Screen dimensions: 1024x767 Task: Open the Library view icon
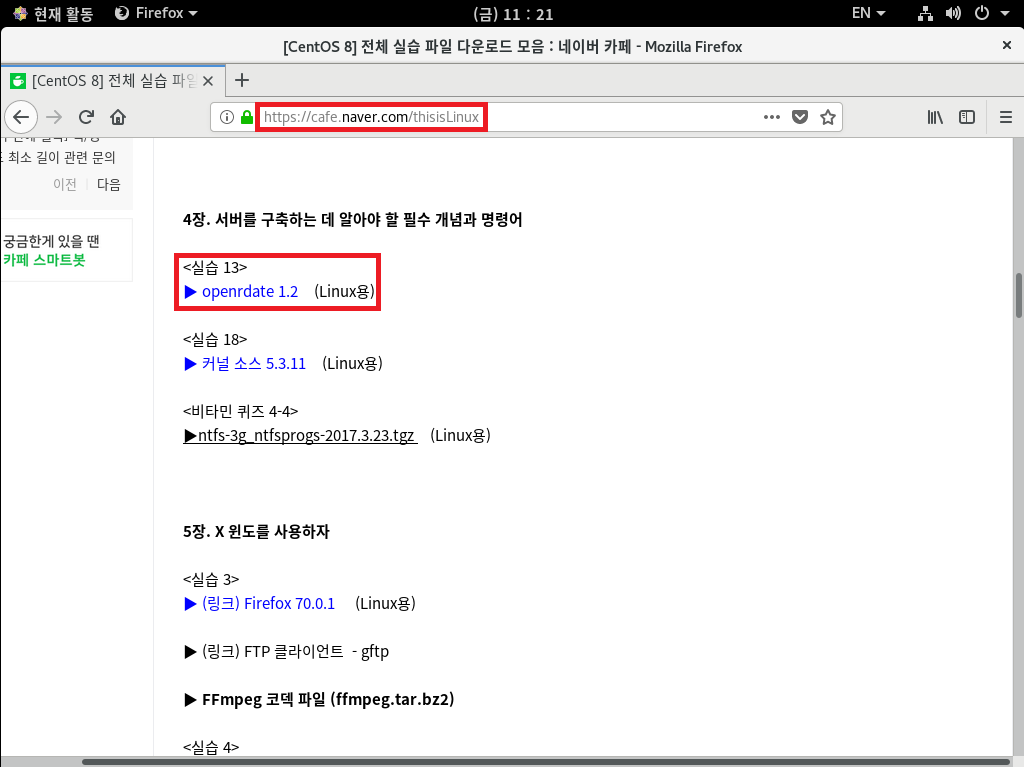935,117
